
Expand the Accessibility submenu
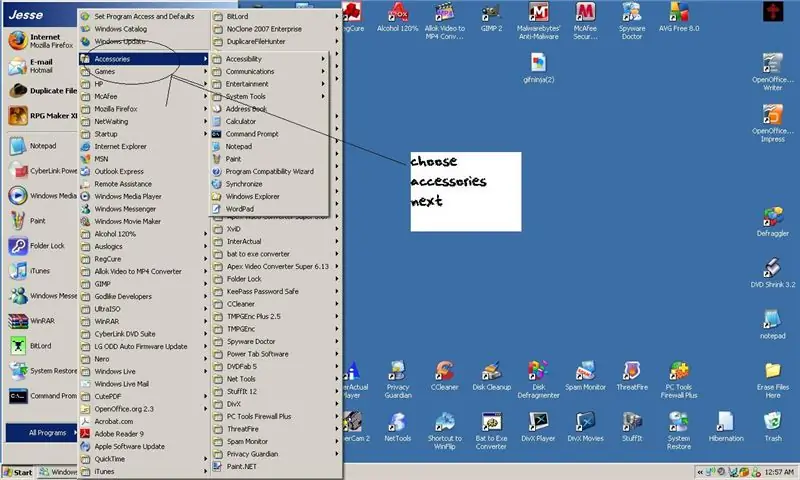click(x=269, y=59)
